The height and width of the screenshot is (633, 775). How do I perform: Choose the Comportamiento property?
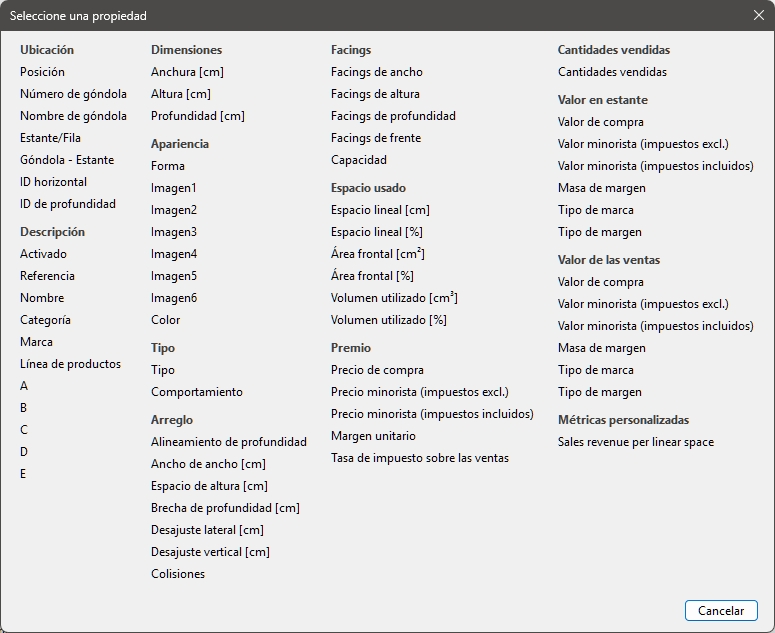tap(196, 392)
